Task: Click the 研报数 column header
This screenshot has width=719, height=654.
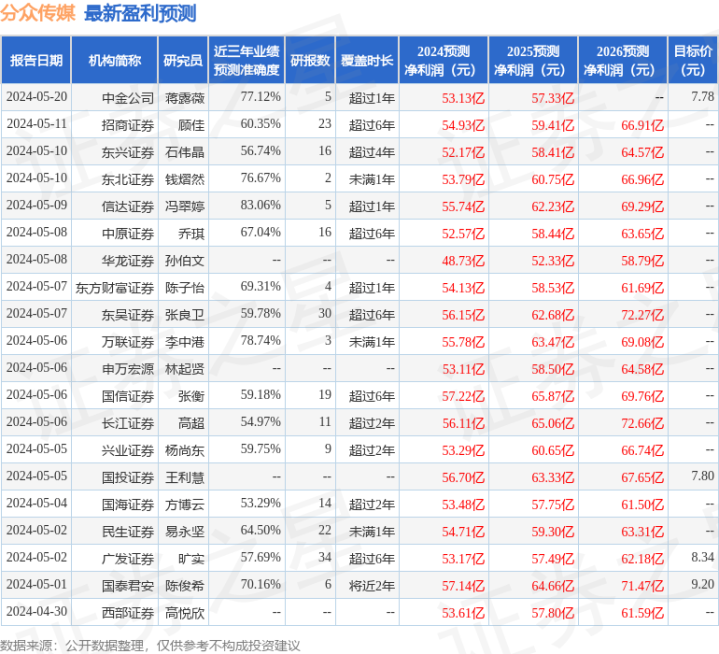Action: 310,60
